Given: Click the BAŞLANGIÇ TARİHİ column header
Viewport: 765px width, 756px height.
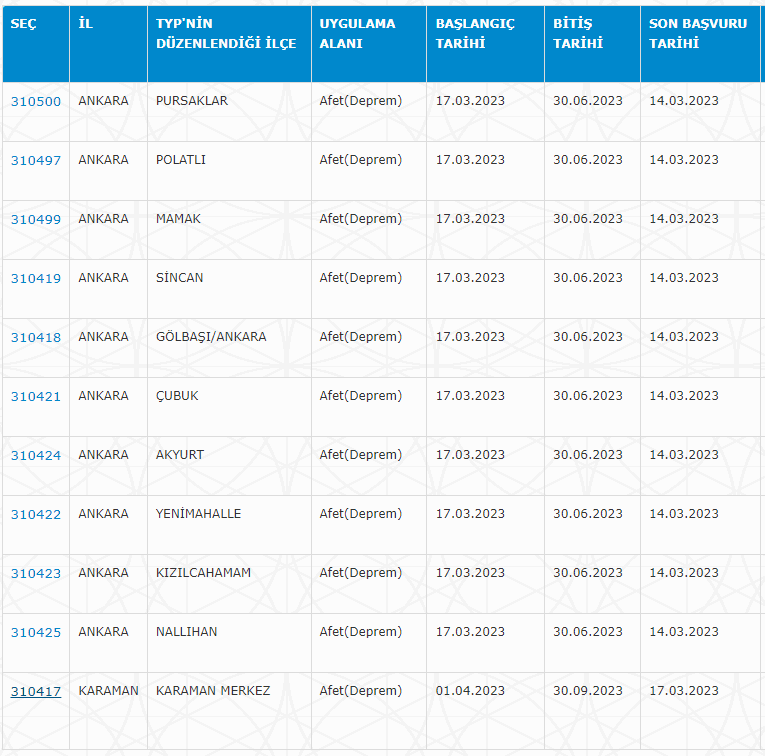Looking at the screenshot, I should 475,34.
